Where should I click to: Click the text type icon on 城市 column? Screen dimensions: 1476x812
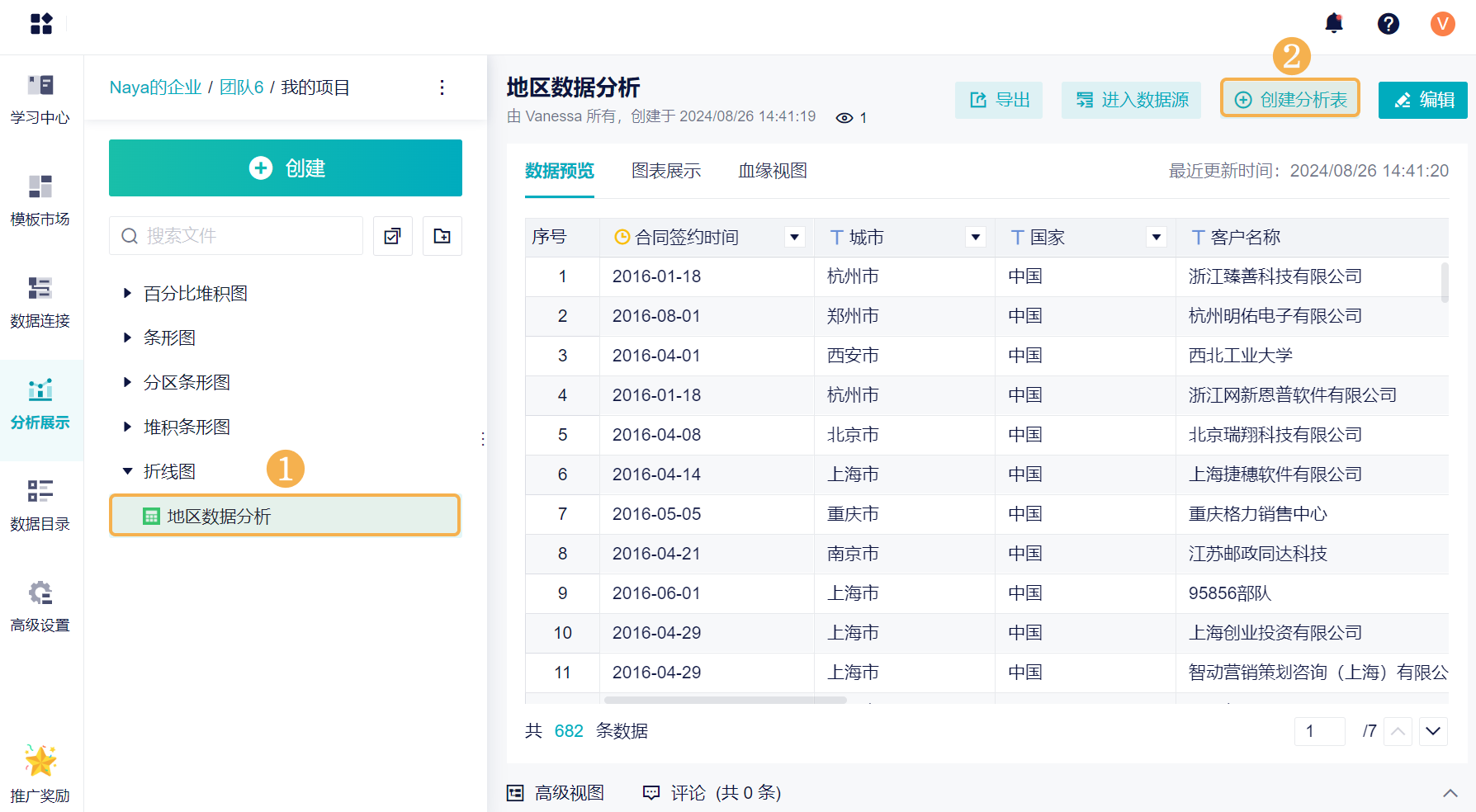836,238
